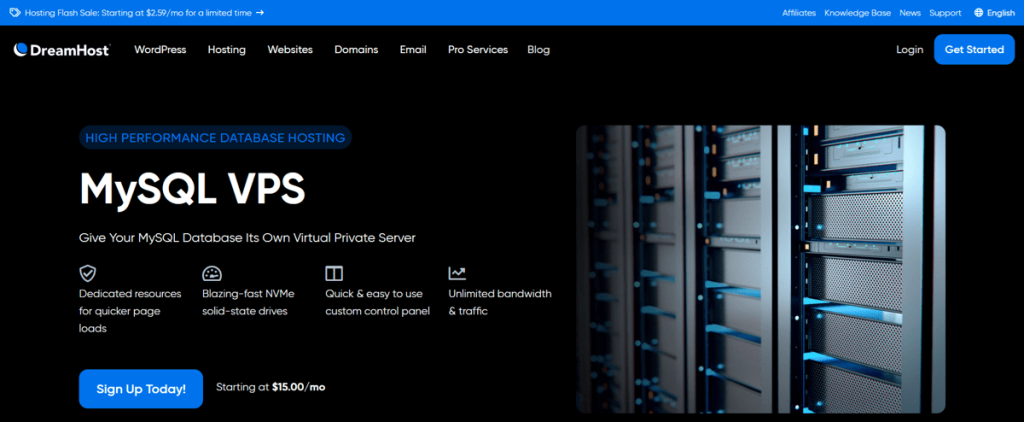Click the Give Your MySQL Database subtitle

click(x=247, y=238)
